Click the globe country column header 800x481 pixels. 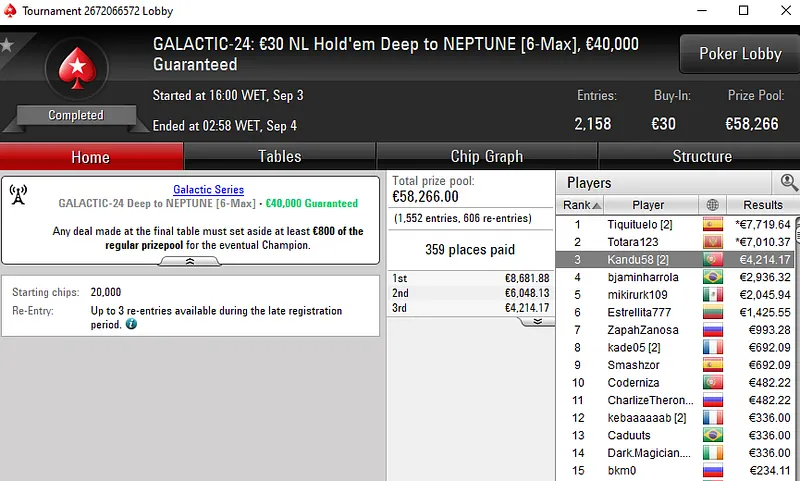(713, 205)
